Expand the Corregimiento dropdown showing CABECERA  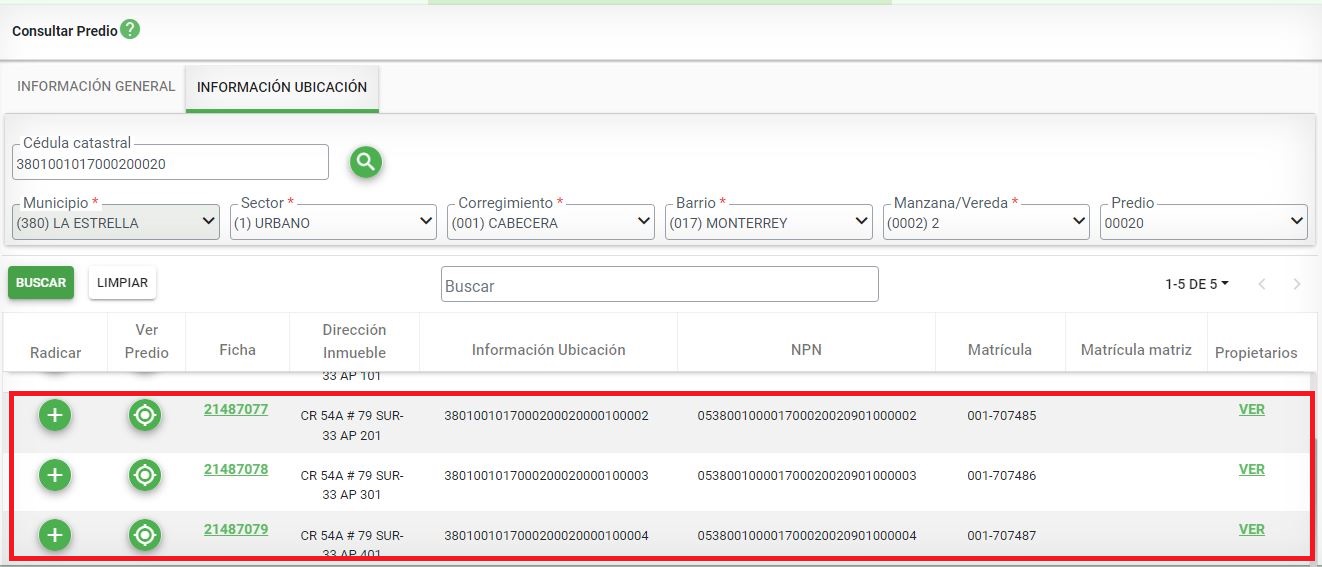[550, 223]
